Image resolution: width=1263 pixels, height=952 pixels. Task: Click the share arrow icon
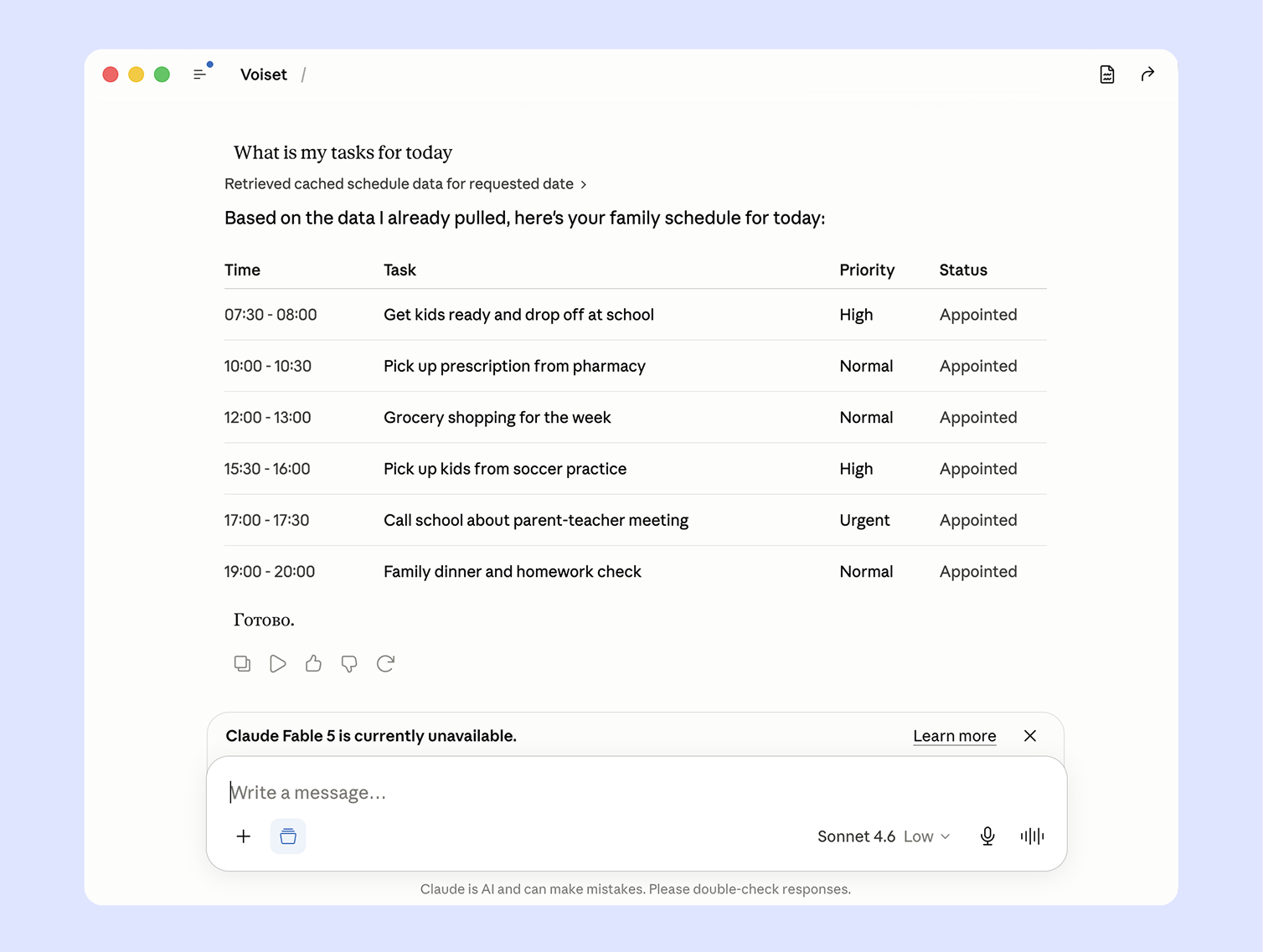[x=1147, y=75]
